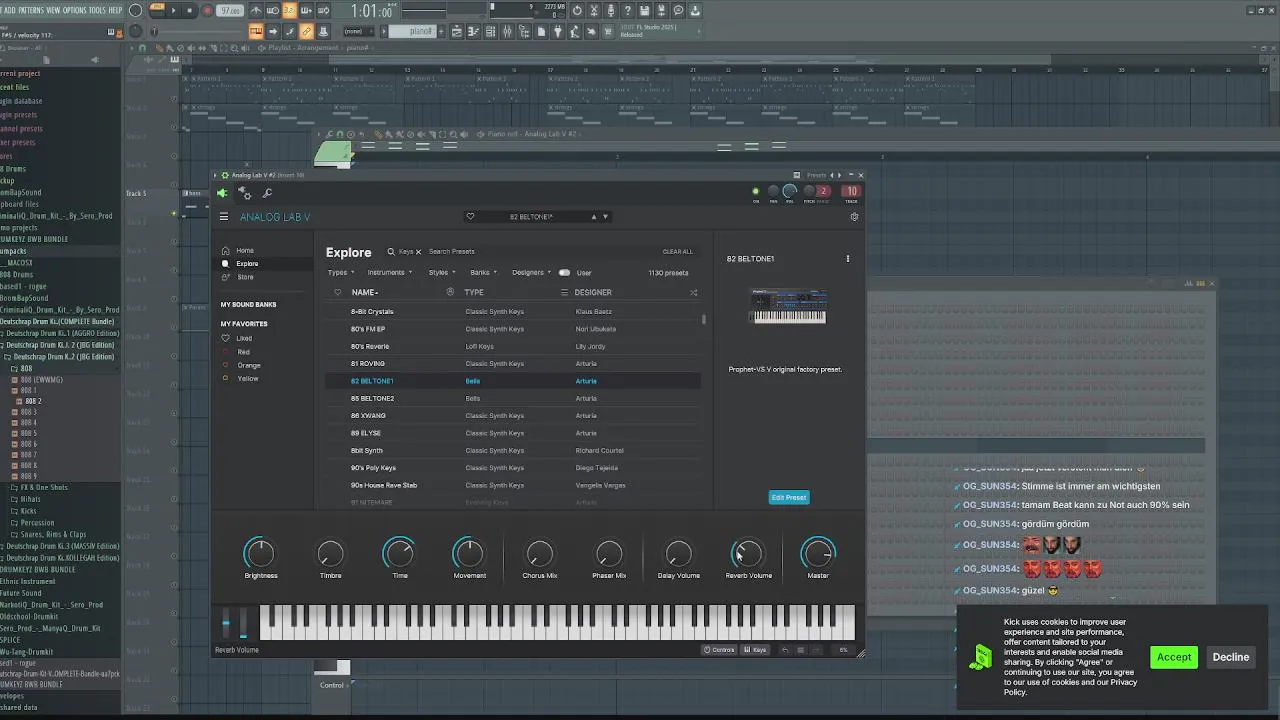Open the Styles filter dropdown
The image size is (1280, 720).
pos(441,273)
